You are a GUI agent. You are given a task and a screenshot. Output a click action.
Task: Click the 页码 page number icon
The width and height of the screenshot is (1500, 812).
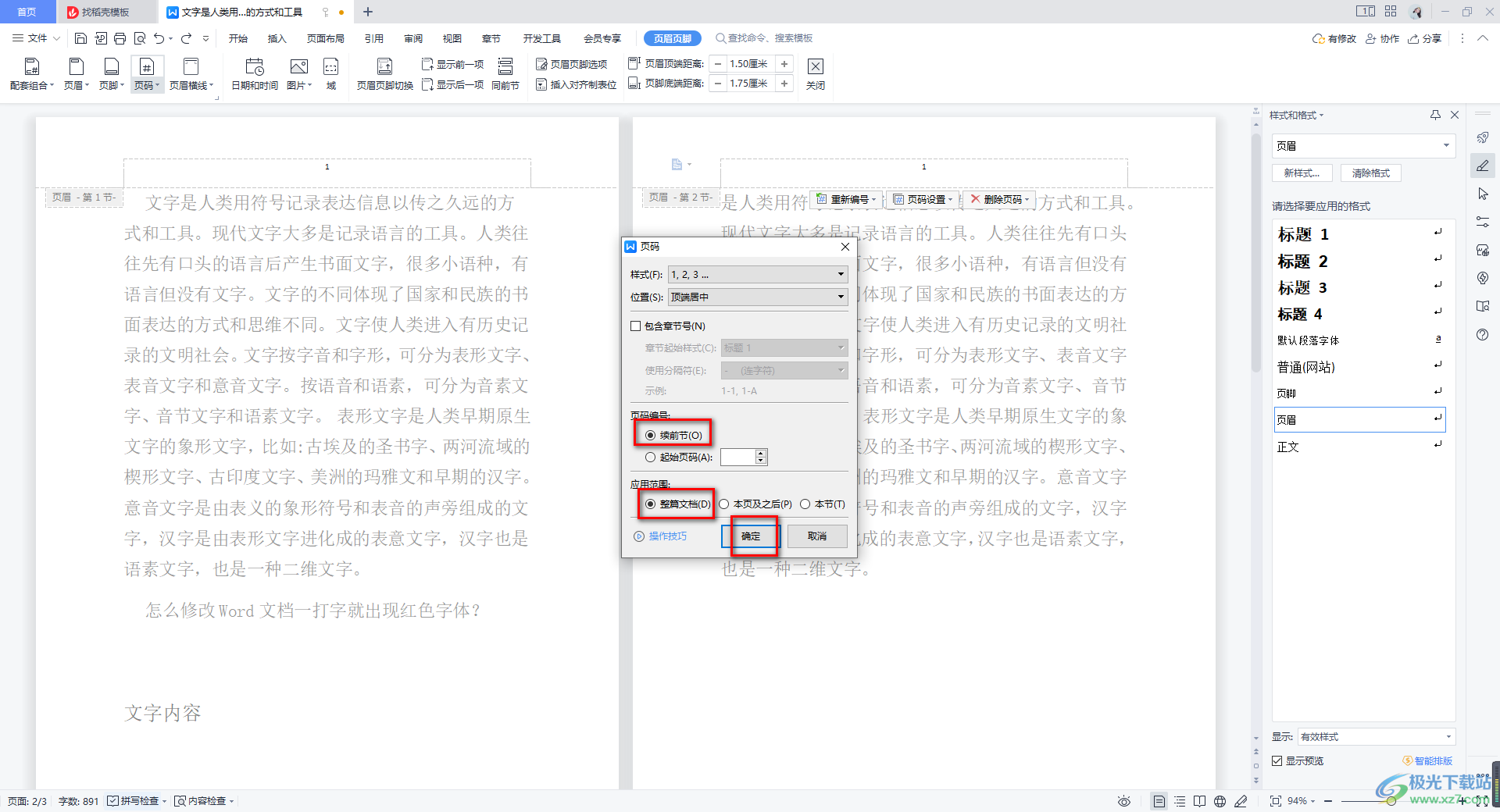coord(147,74)
